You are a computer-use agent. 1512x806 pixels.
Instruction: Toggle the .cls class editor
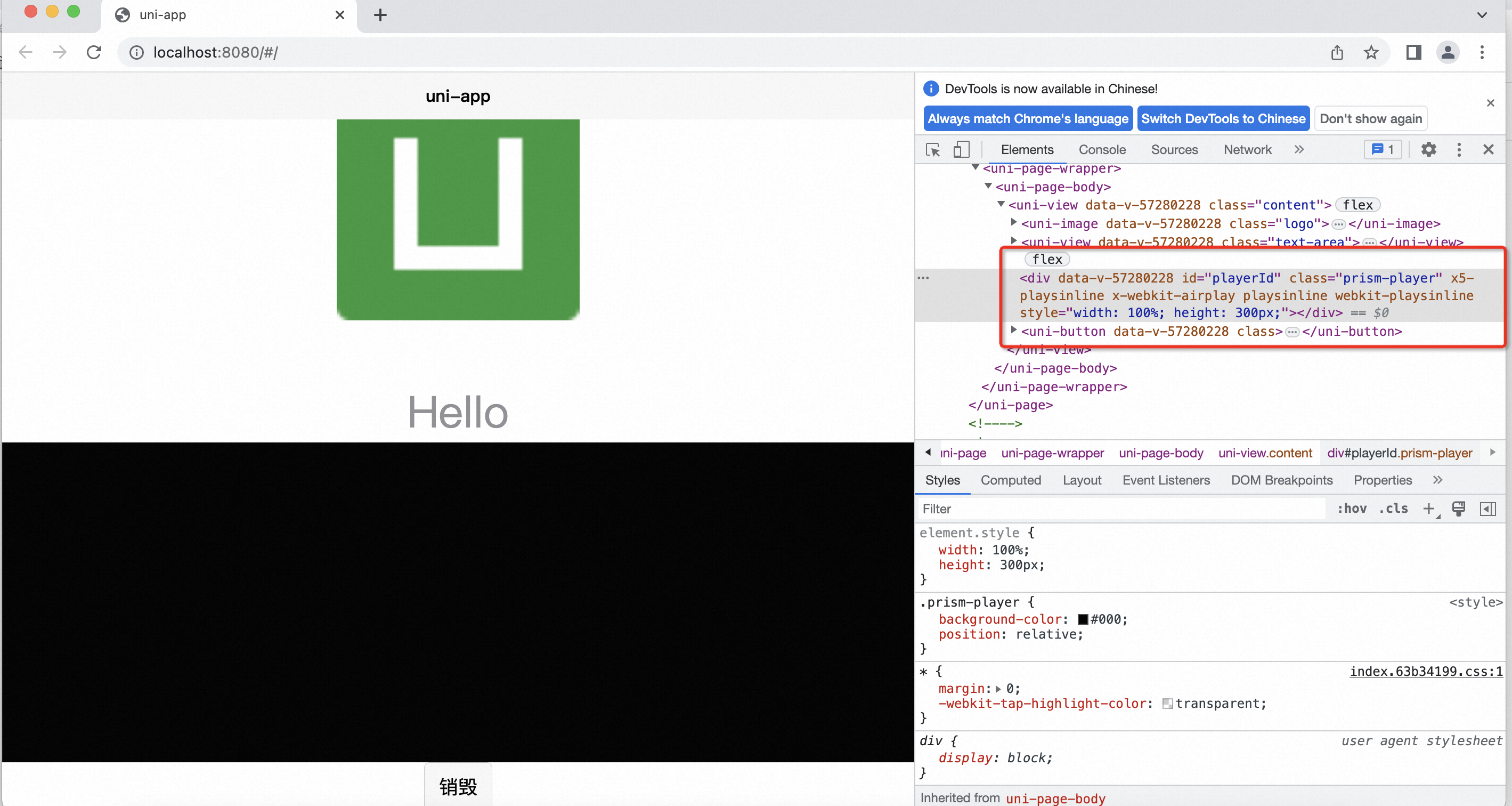[1393, 509]
